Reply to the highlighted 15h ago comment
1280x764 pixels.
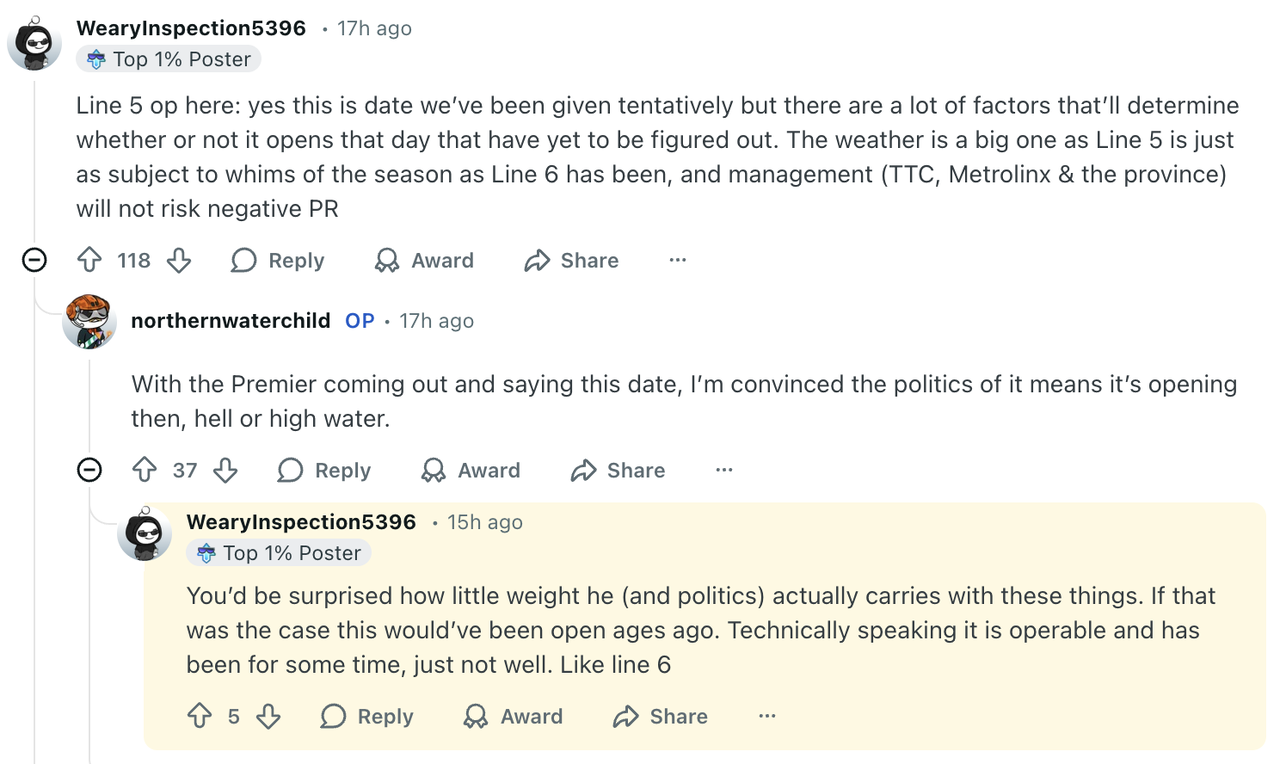coord(367,717)
